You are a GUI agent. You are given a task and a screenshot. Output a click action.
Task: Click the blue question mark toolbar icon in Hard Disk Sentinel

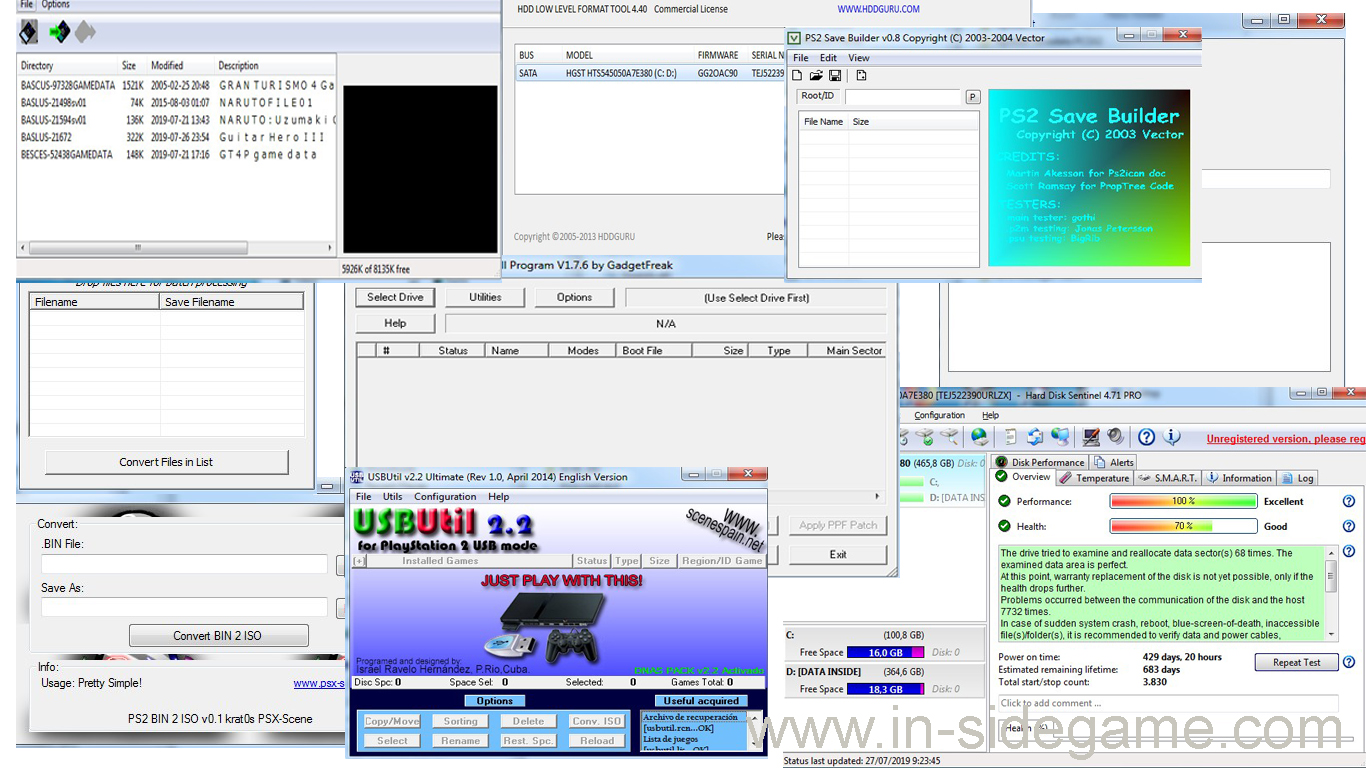pos(1147,437)
